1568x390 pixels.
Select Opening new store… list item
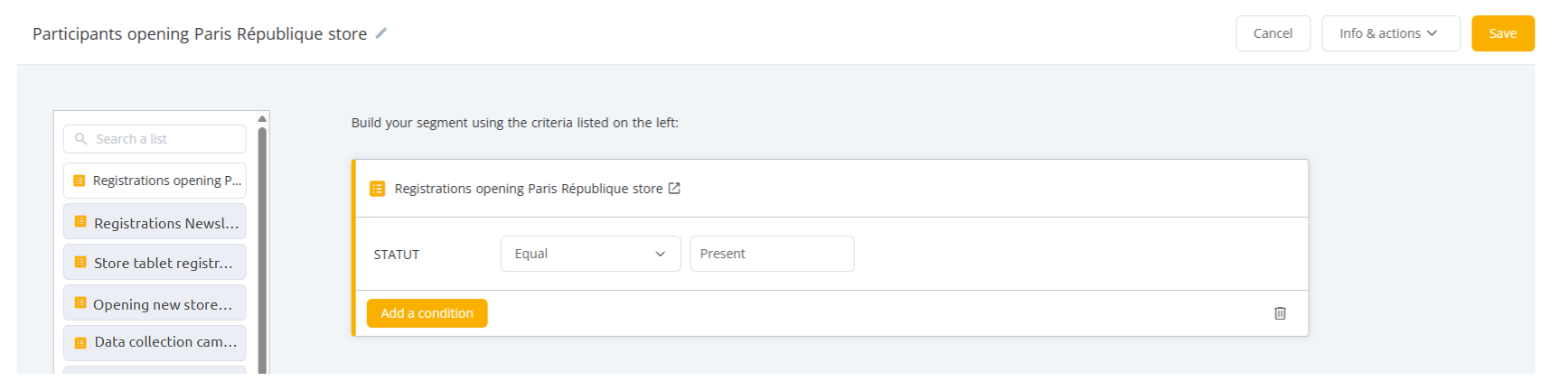pos(155,303)
